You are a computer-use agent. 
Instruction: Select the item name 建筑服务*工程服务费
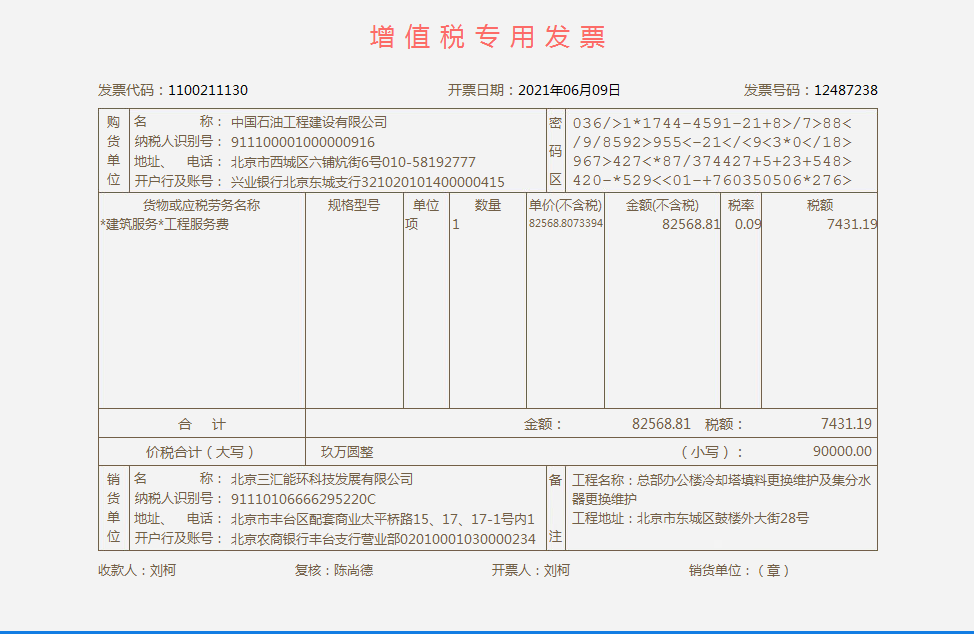tap(165, 225)
